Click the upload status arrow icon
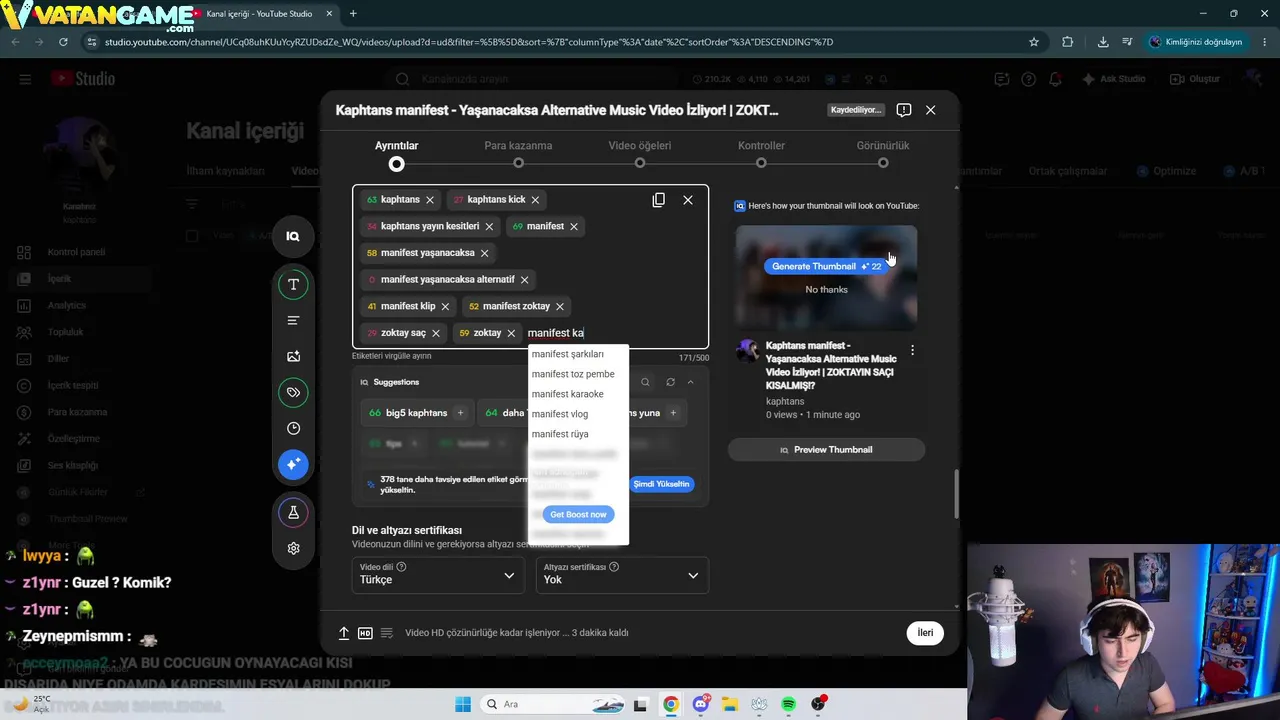 click(344, 633)
